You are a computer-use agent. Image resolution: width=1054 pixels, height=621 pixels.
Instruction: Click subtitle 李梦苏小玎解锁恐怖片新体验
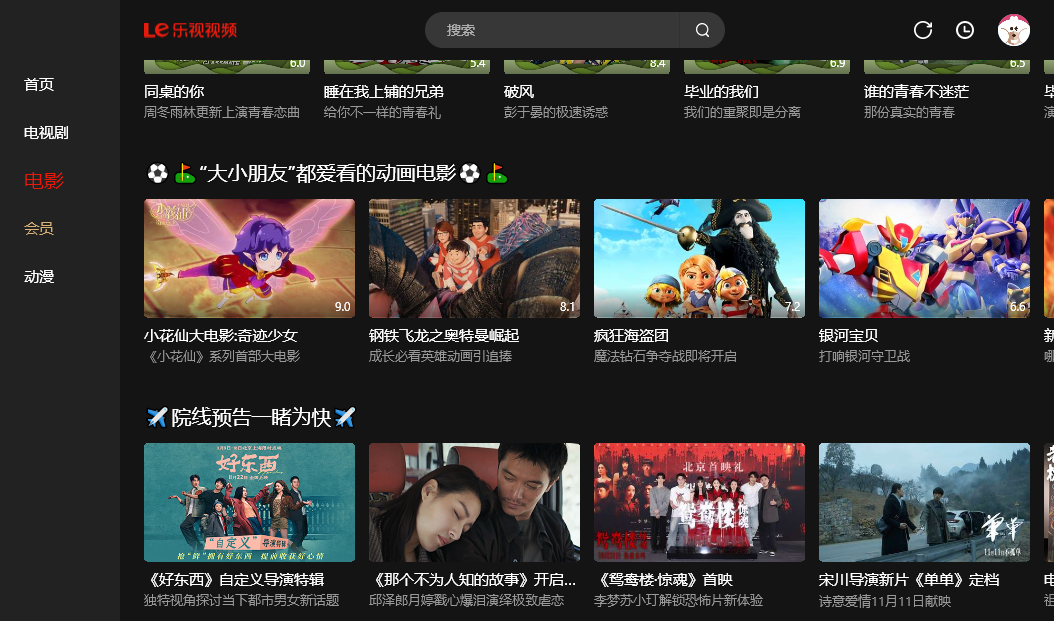pyautogui.click(x=678, y=600)
